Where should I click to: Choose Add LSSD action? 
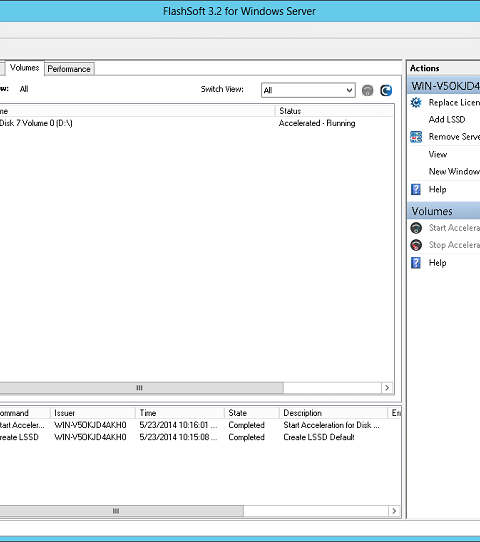447,120
